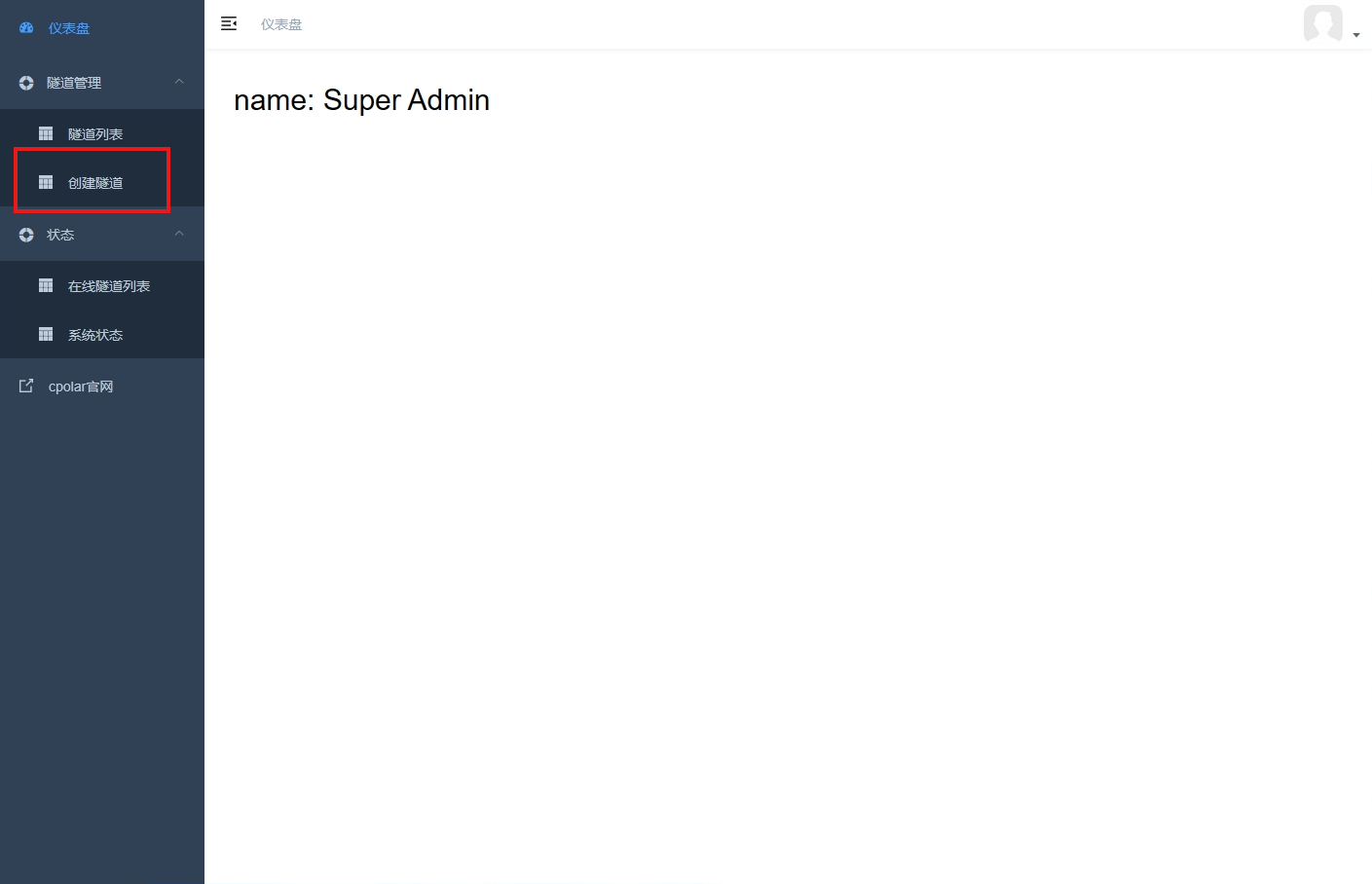Click the table icon beside 隧道列表
This screenshot has height=884, width=1372.
pos(46,133)
